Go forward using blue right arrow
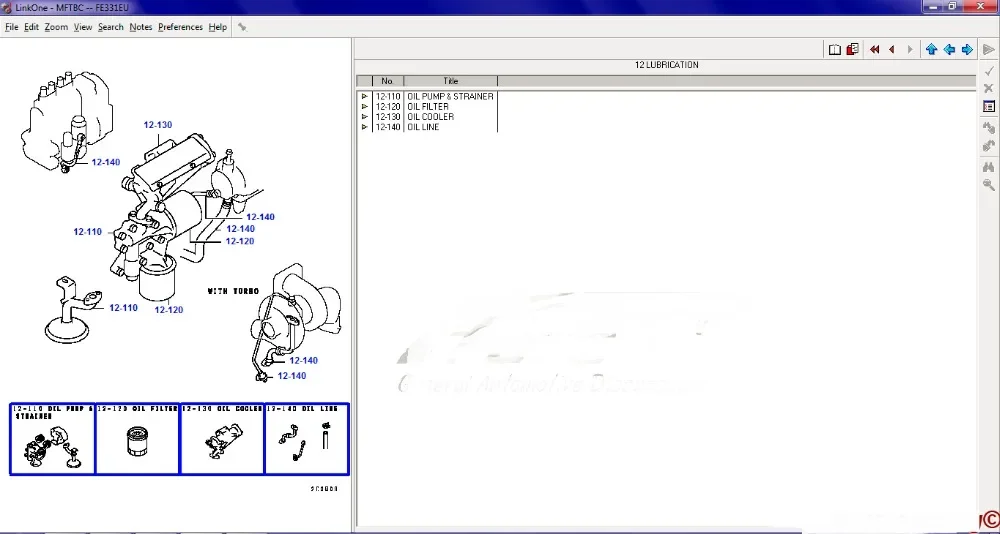Viewport: 1000px width, 534px height. pyautogui.click(x=967, y=50)
